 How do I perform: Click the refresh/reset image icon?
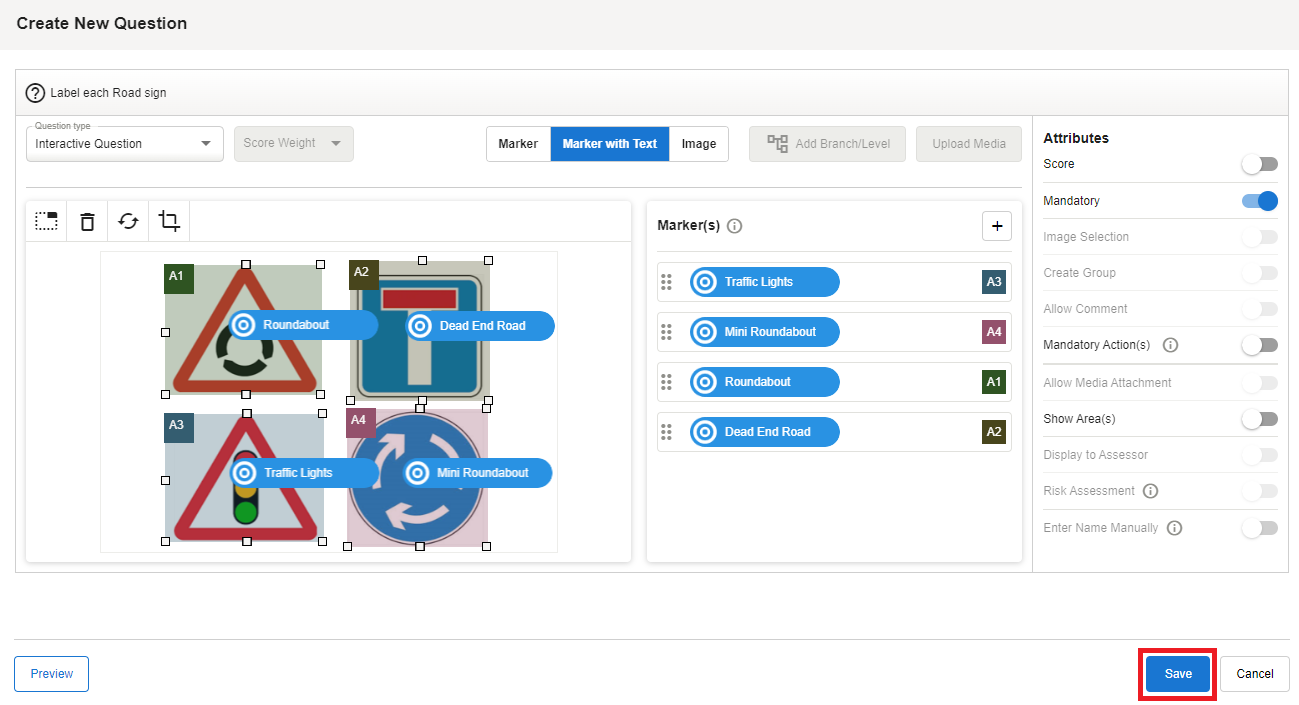pyautogui.click(x=128, y=221)
